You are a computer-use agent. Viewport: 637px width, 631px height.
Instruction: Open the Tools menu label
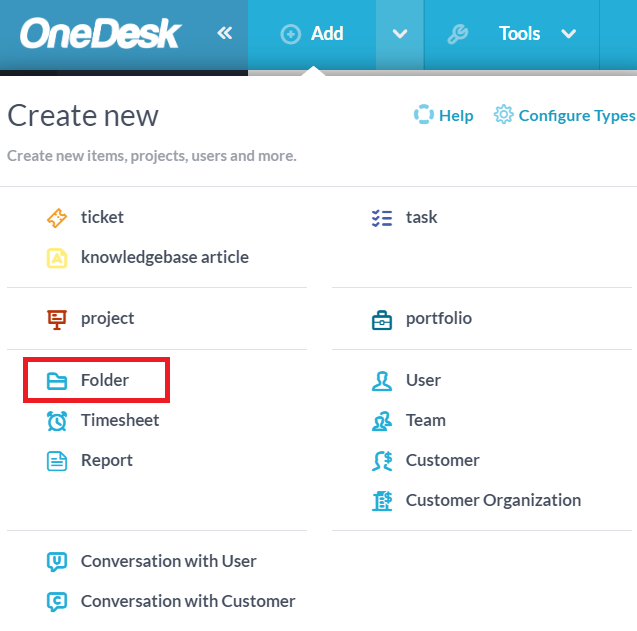click(x=519, y=34)
